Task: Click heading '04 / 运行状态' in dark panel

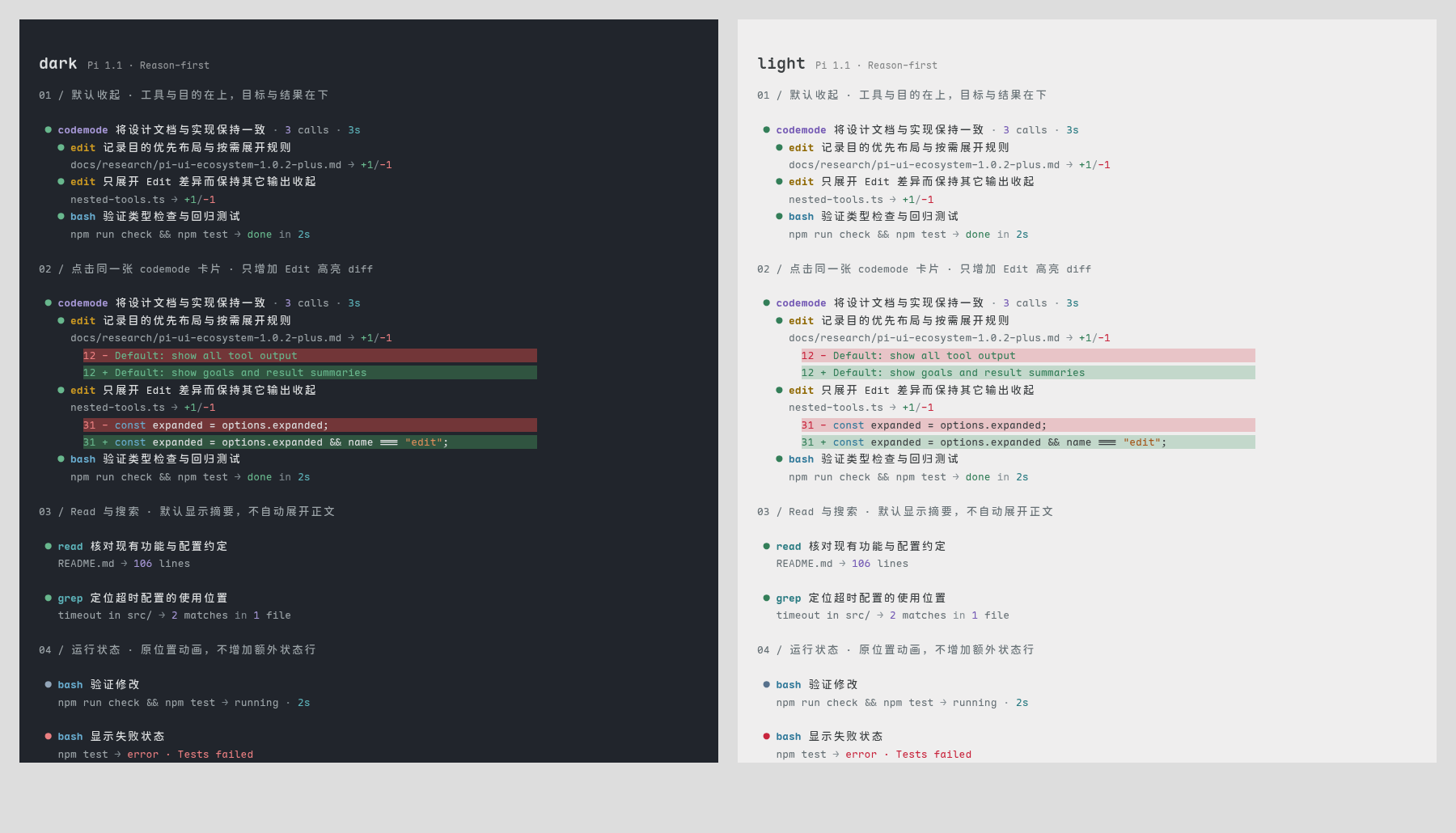Action: [177, 649]
